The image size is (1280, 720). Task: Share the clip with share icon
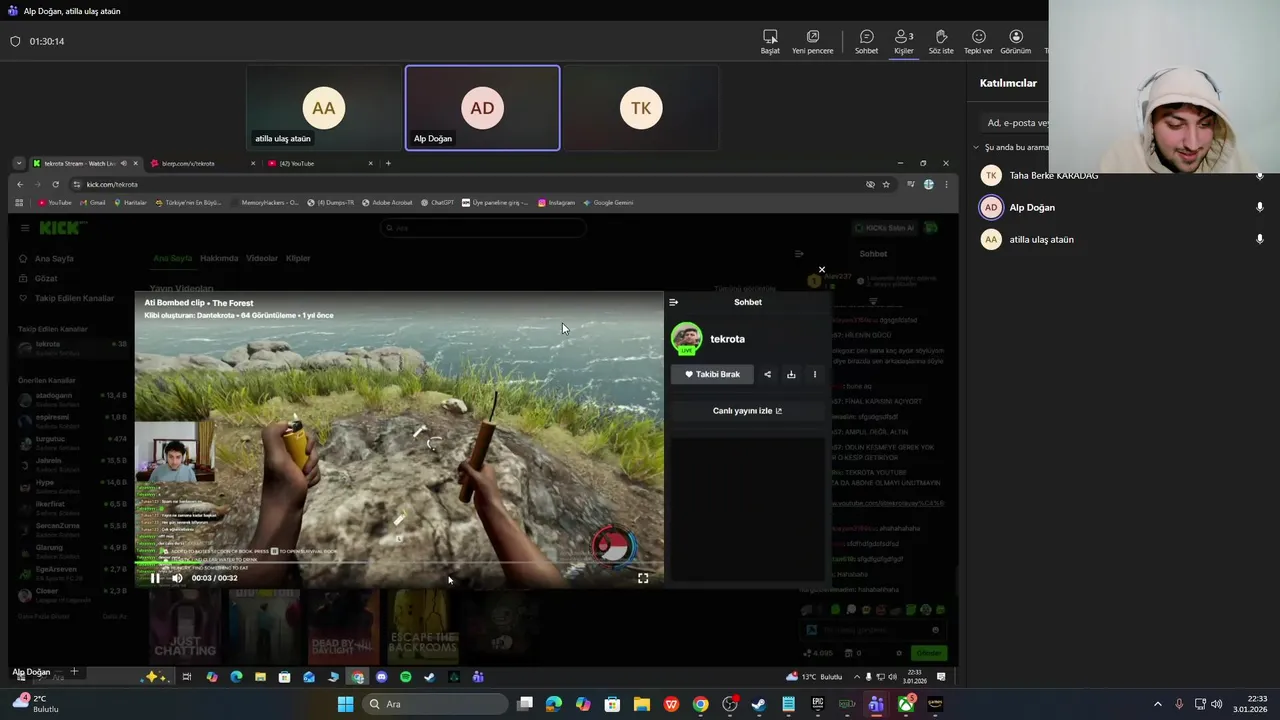pyautogui.click(x=767, y=374)
